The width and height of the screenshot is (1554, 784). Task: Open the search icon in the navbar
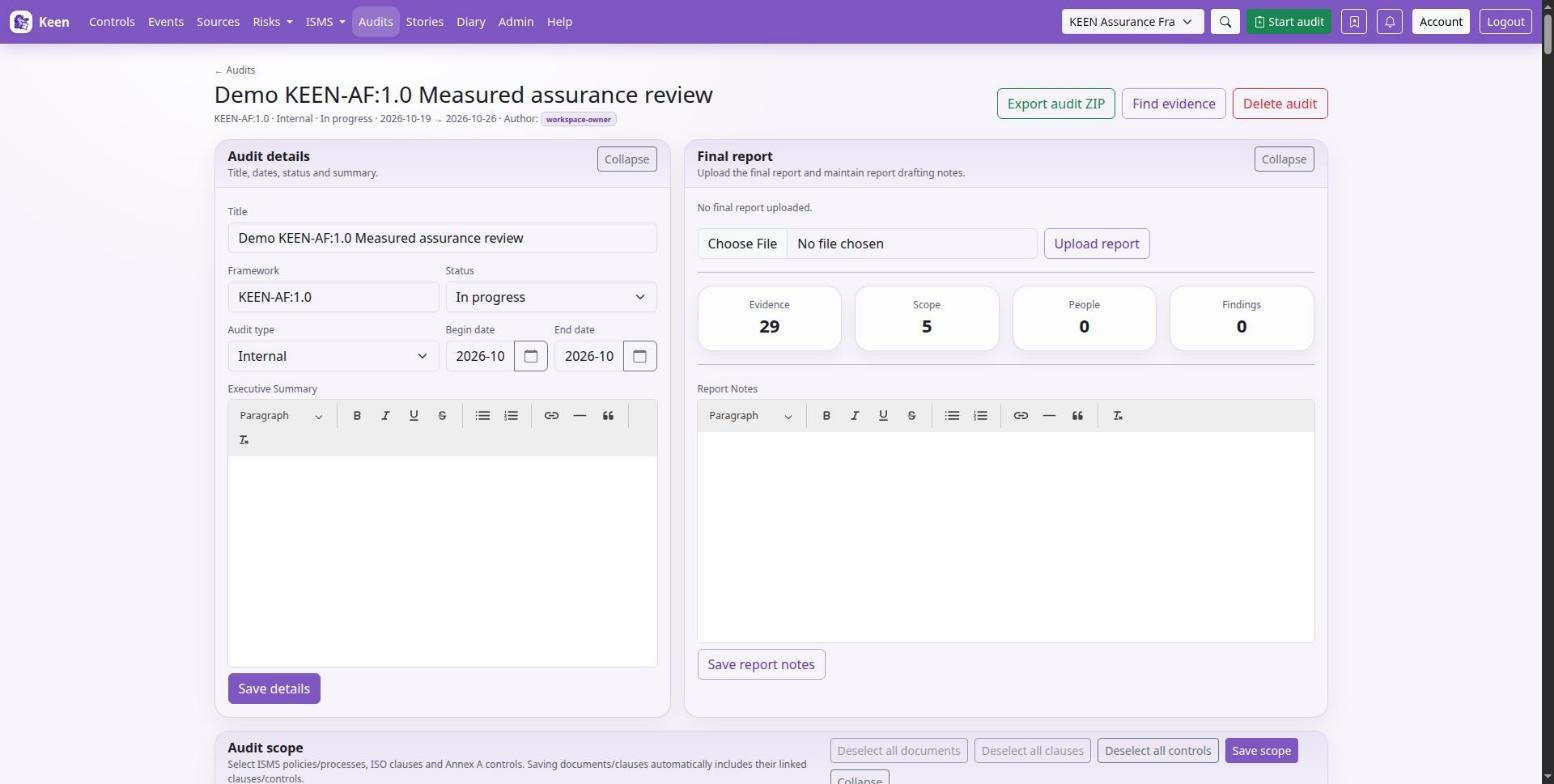[1225, 22]
